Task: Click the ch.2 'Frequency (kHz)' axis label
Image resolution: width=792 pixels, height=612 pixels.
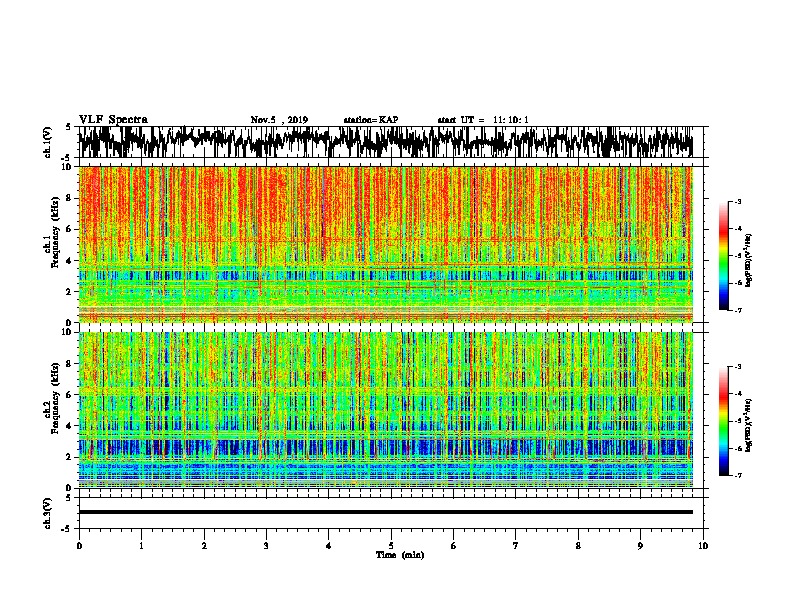Action: pos(55,397)
